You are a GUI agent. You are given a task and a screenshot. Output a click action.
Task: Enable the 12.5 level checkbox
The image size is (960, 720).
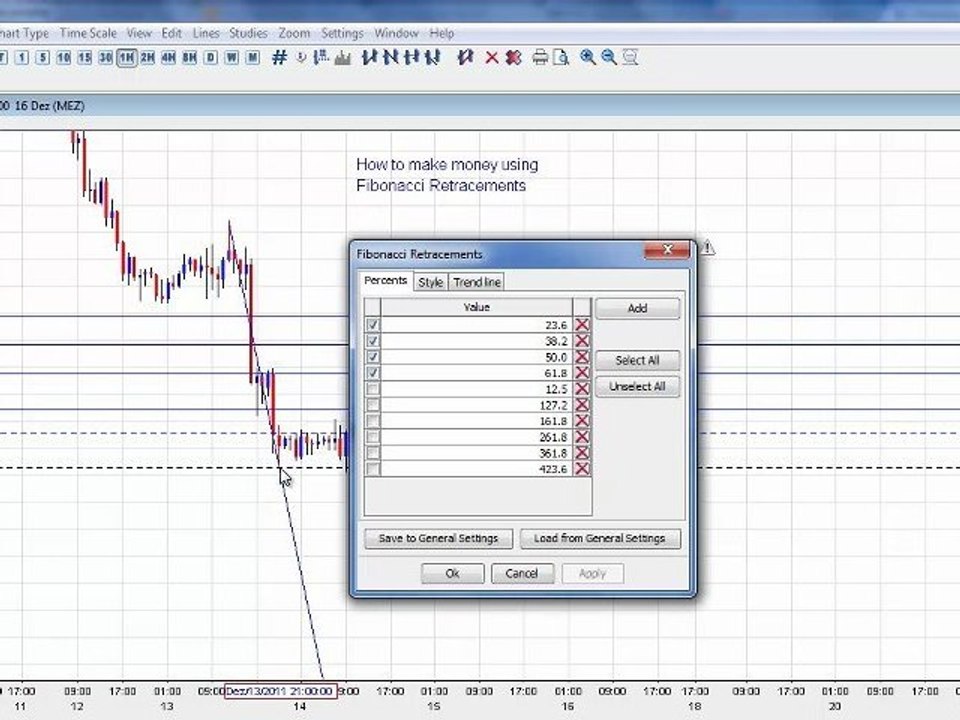click(372, 389)
